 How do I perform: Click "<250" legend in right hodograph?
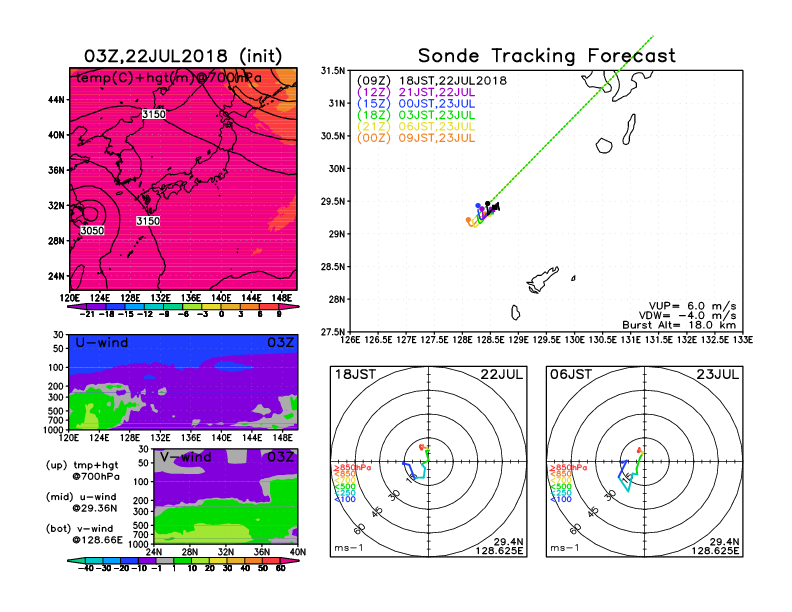point(561,493)
